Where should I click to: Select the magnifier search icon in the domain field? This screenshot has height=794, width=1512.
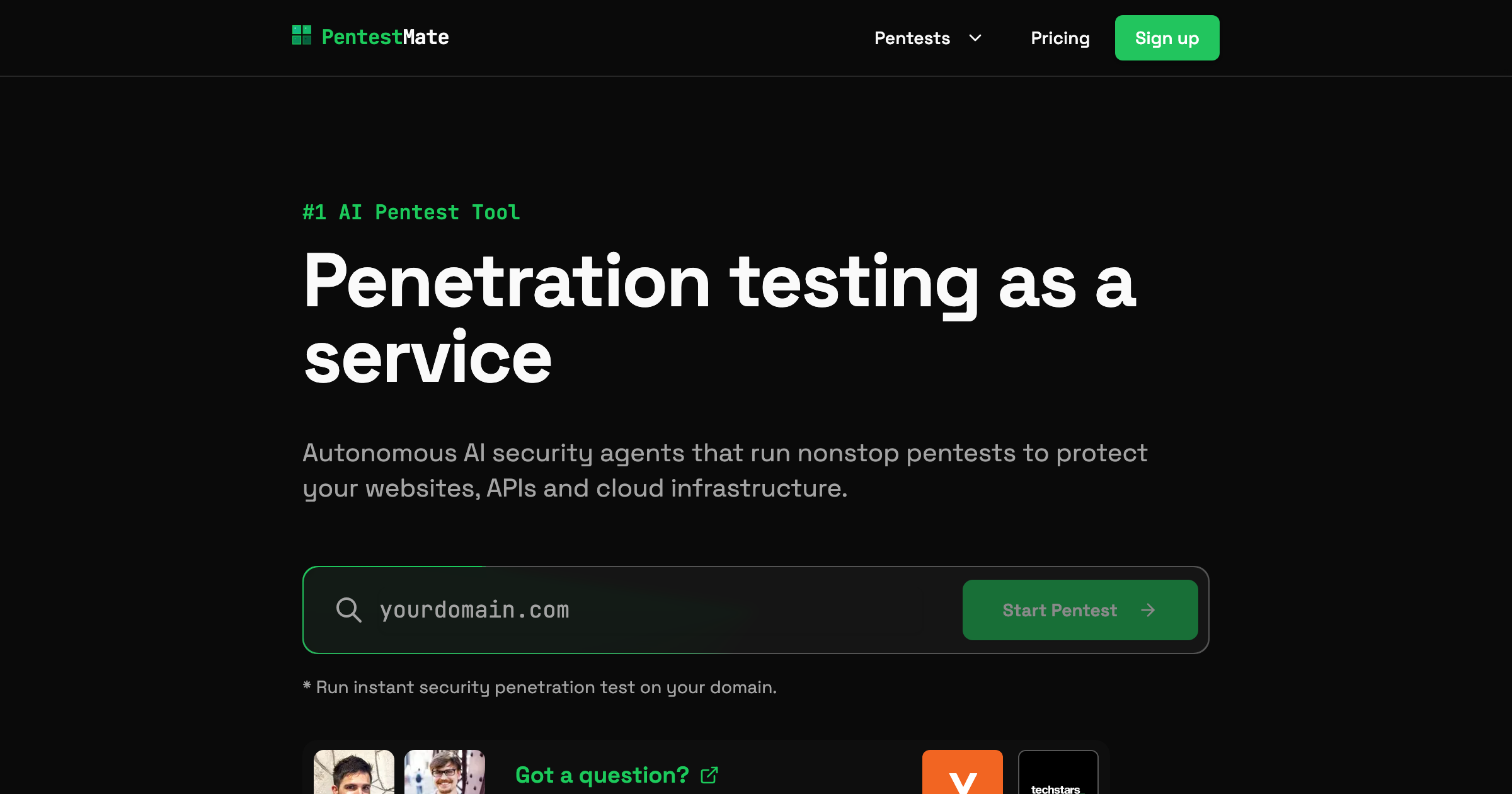(x=349, y=609)
